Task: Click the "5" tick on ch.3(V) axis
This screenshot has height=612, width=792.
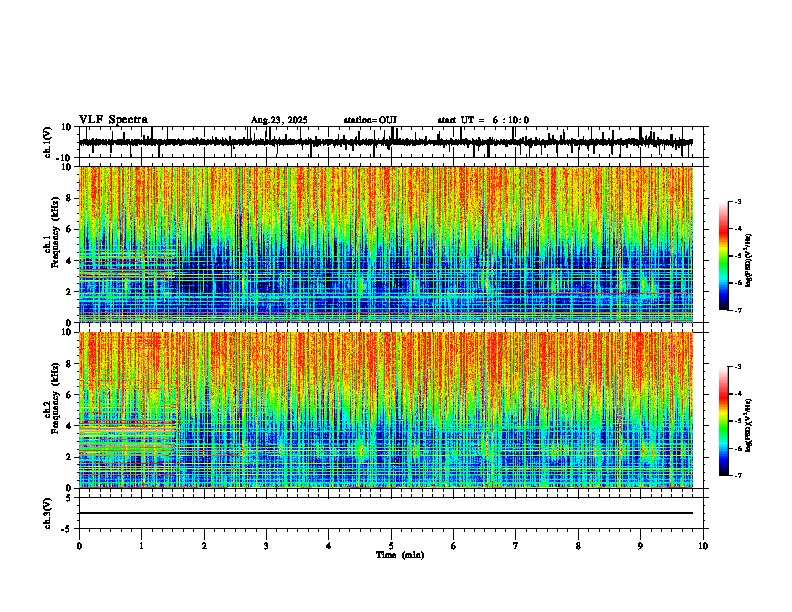Action: point(69,497)
